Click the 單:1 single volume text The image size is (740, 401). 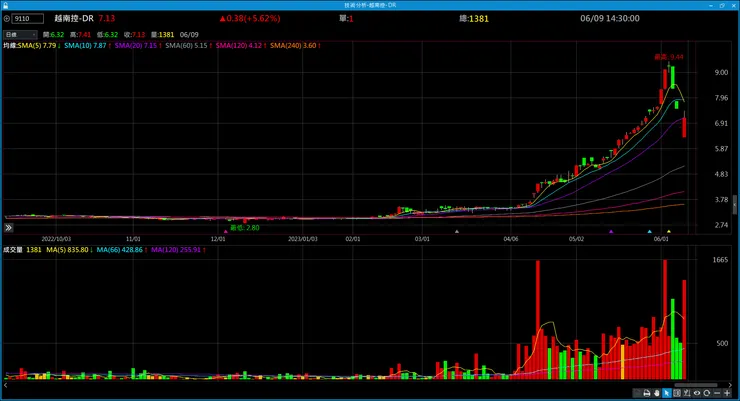point(346,18)
